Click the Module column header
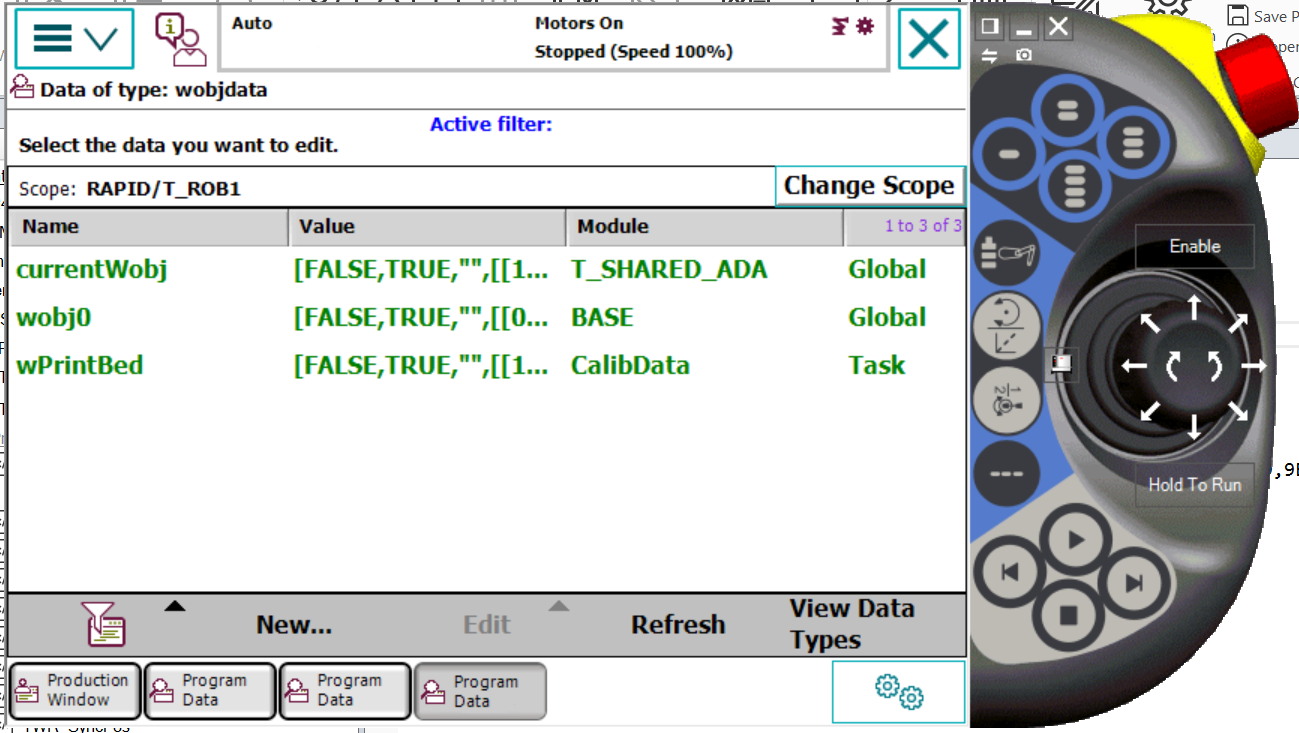This screenshot has width=1299, height=733. pyautogui.click(x=706, y=227)
